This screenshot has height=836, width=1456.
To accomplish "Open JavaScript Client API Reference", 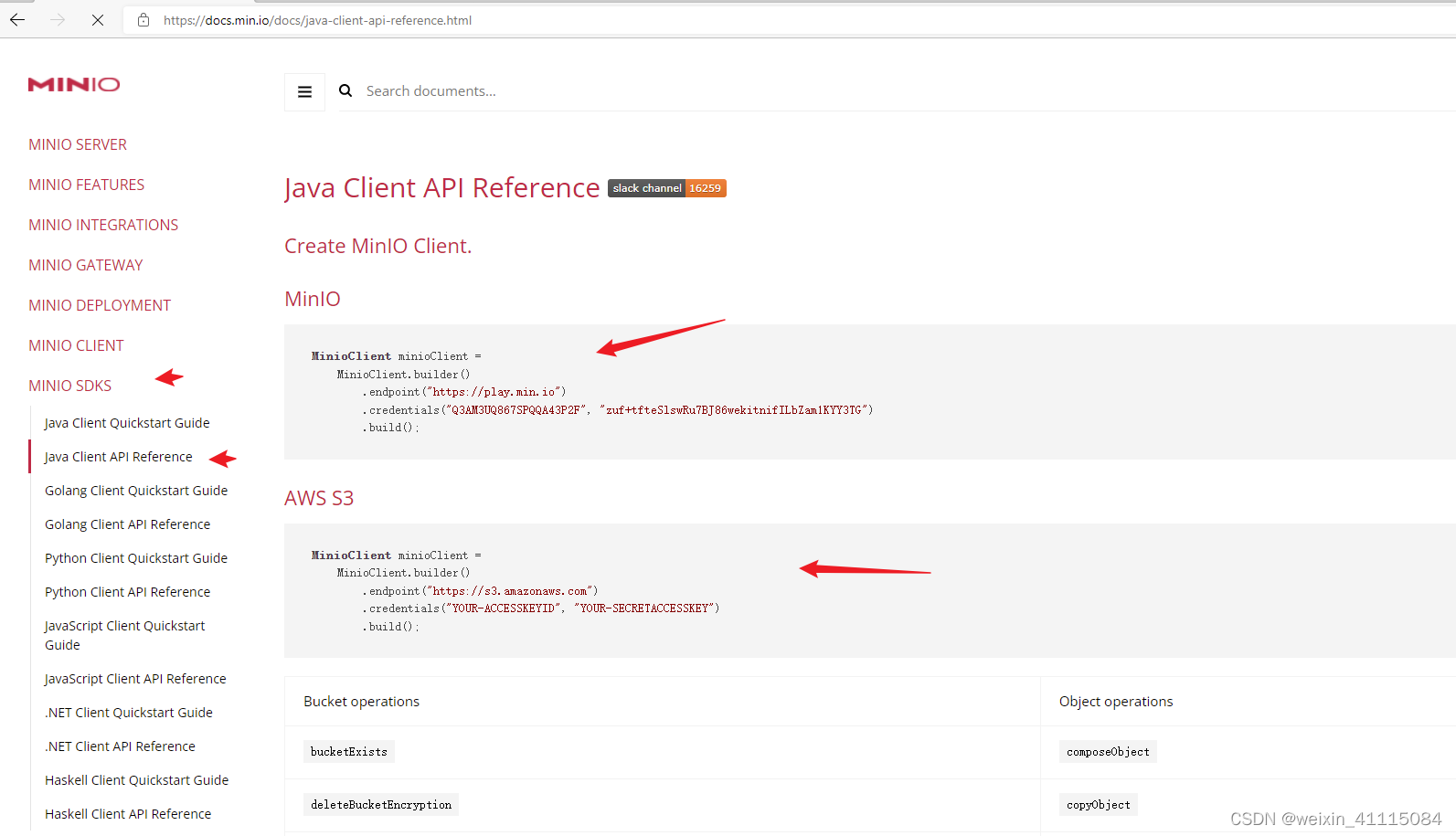I will point(135,679).
